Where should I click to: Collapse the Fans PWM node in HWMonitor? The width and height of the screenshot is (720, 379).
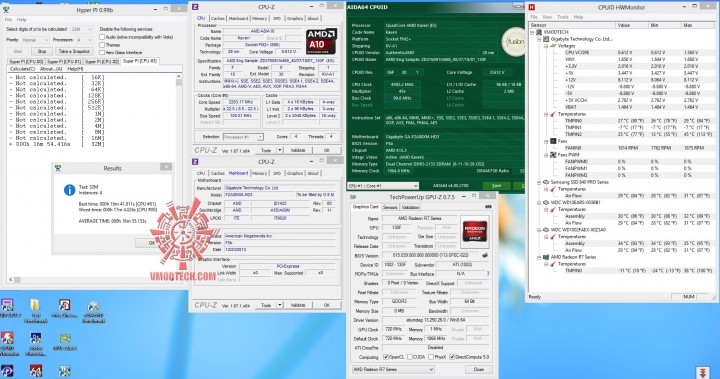(x=546, y=155)
